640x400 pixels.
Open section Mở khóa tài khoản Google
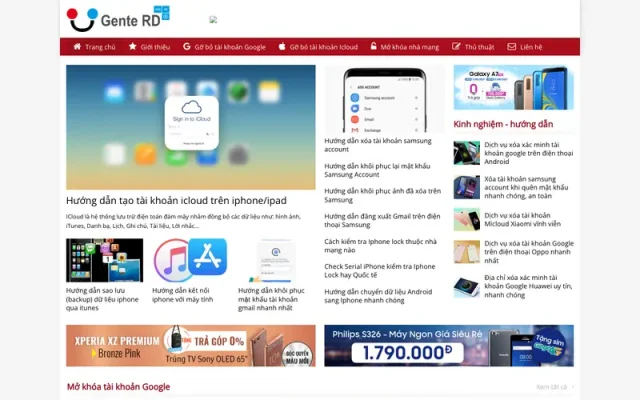pos(118,387)
